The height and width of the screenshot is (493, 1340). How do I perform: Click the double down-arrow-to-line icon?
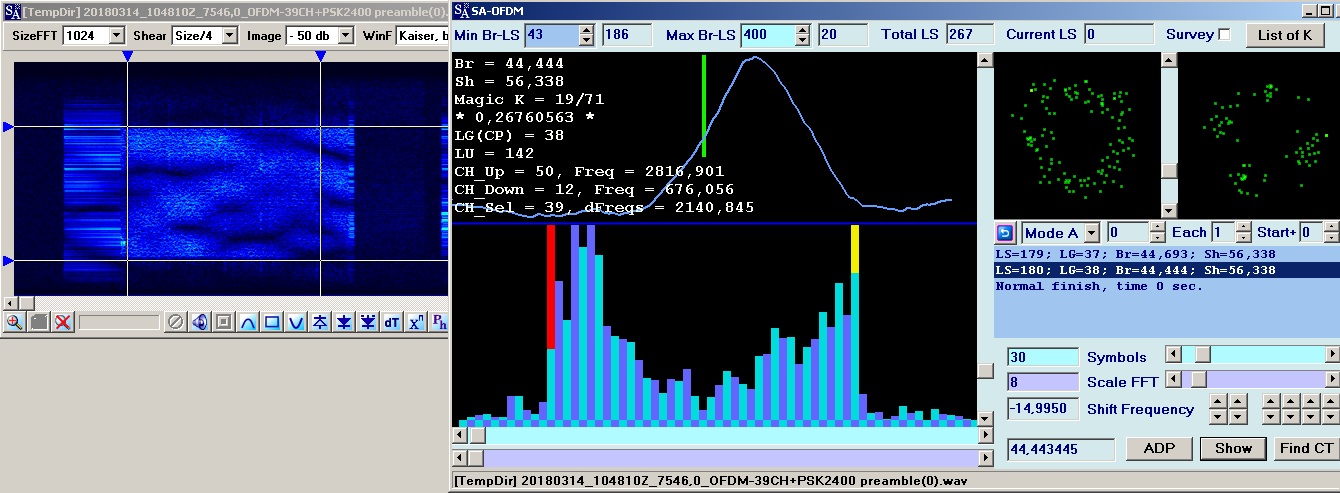(x=368, y=322)
